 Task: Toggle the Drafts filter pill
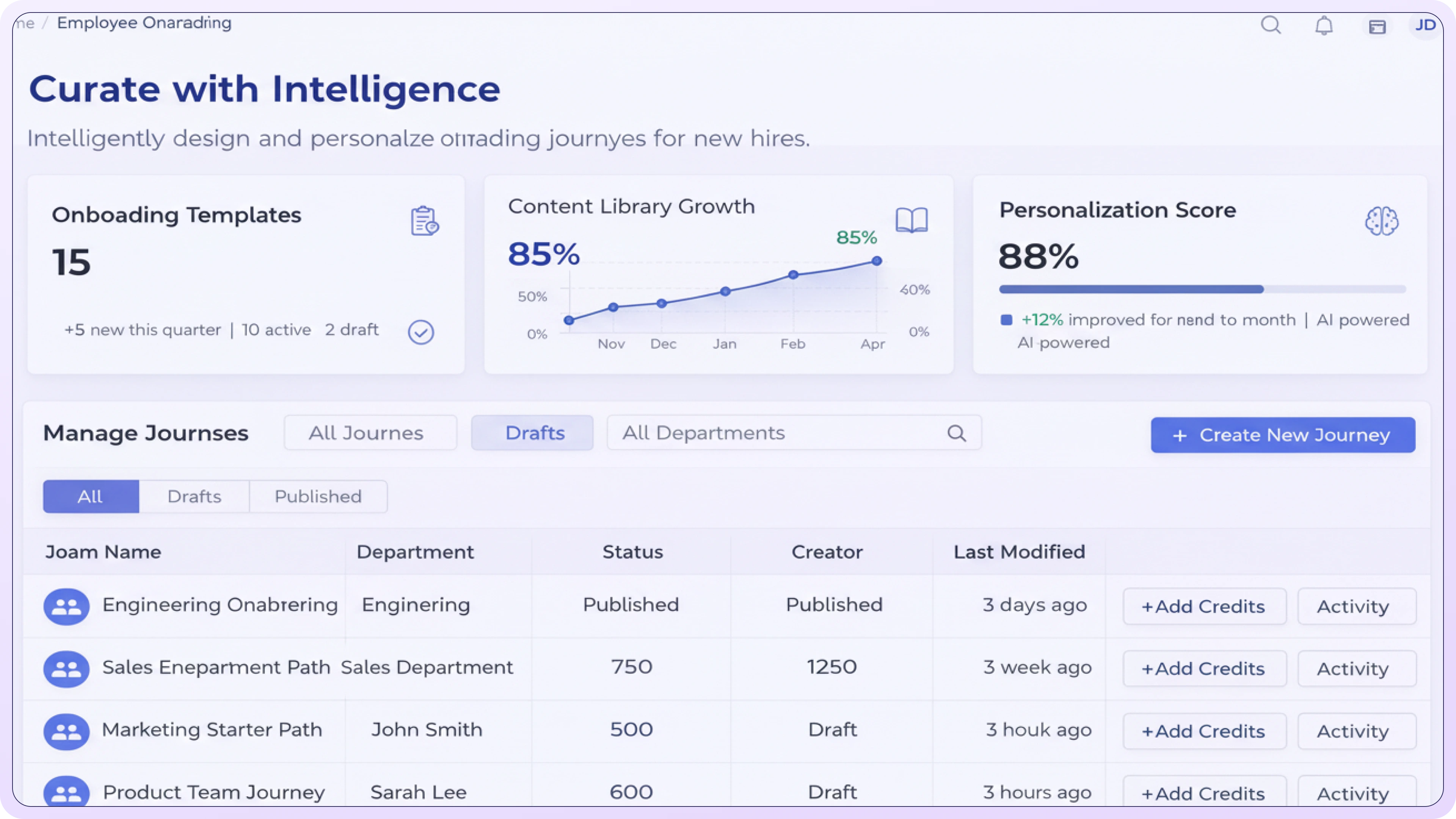[532, 432]
